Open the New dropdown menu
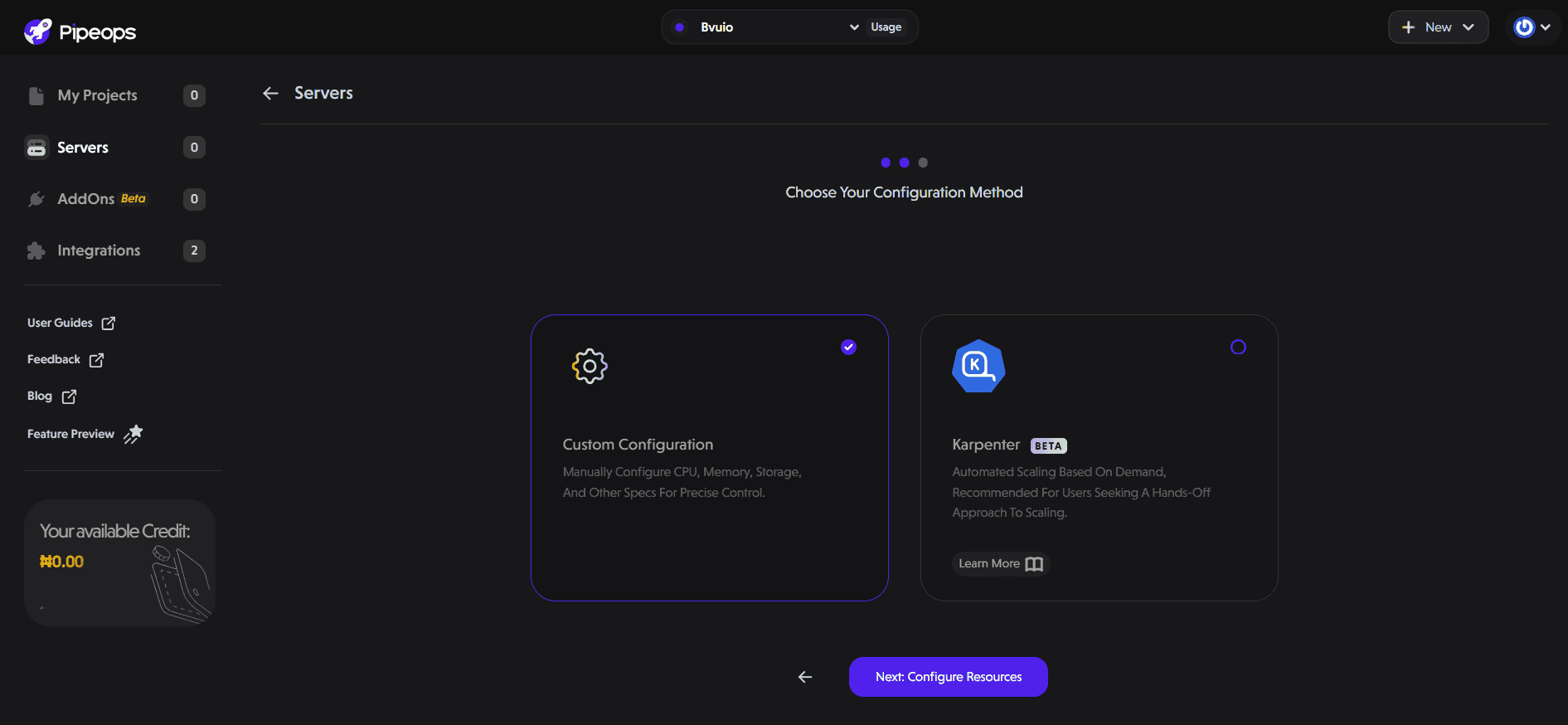This screenshot has height=725, width=1568. 1438,27
